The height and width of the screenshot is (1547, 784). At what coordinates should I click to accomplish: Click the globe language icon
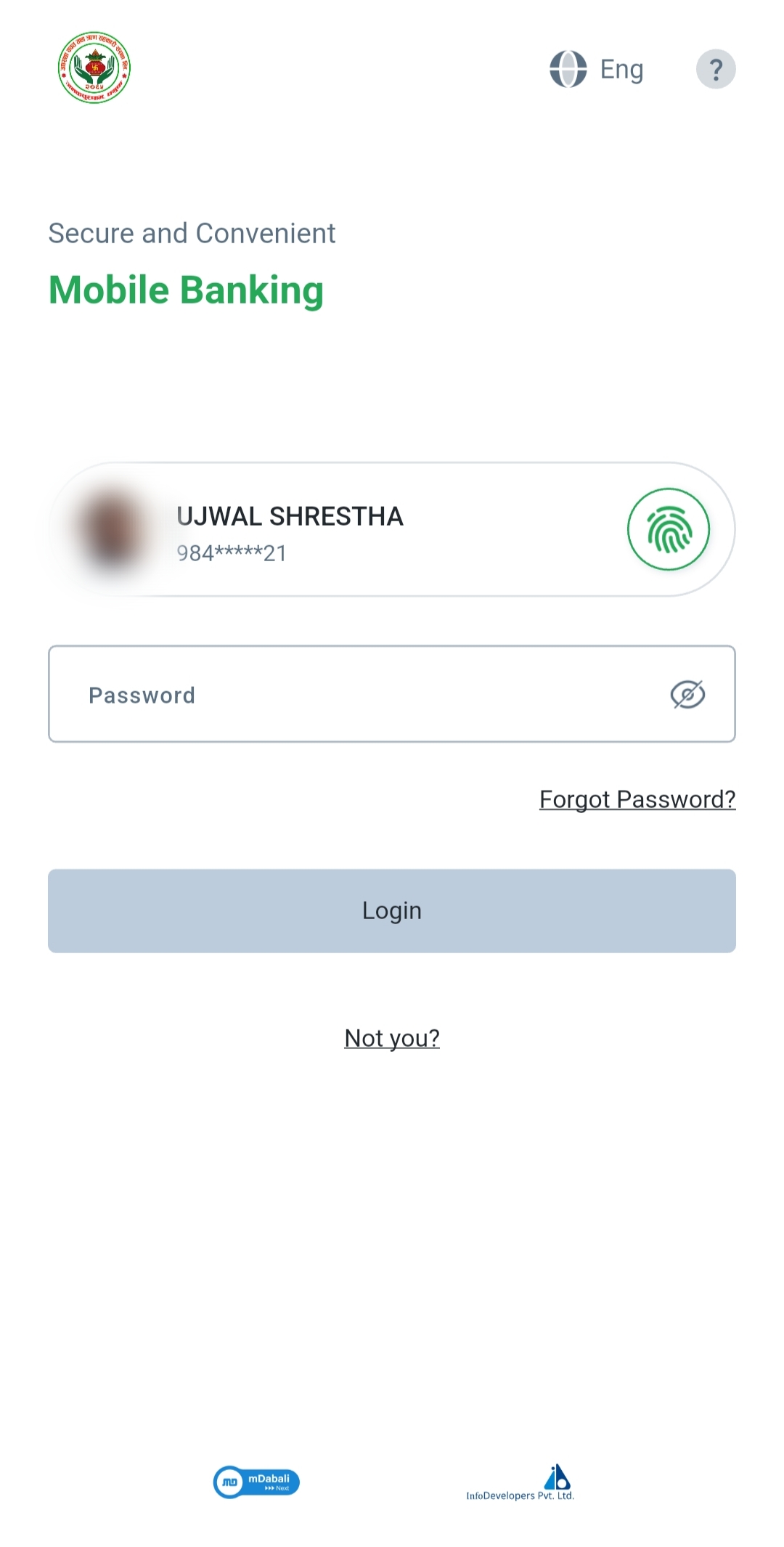pyautogui.click(x=569, y=69)
